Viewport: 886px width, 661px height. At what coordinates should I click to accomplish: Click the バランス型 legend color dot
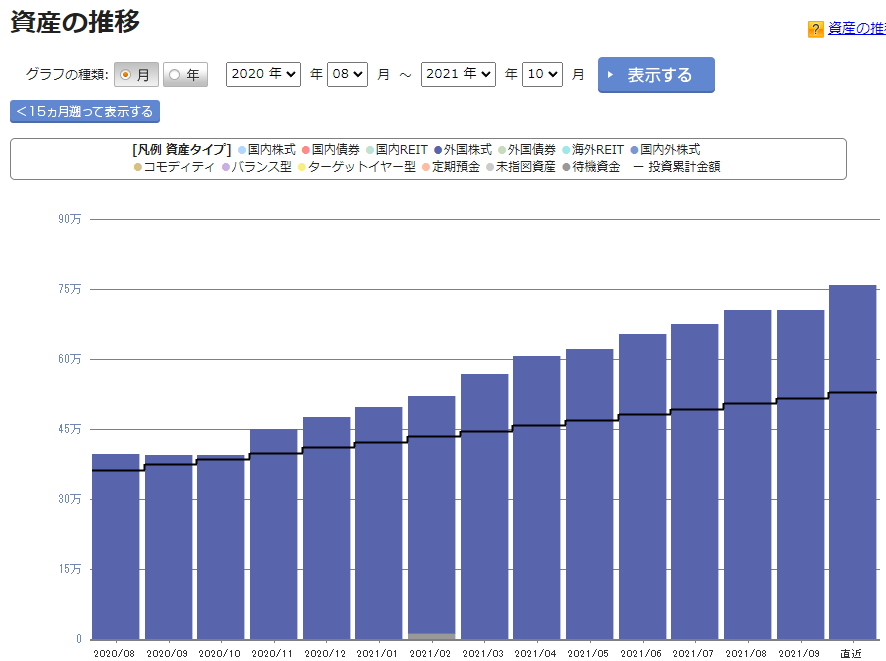(225, 167)
